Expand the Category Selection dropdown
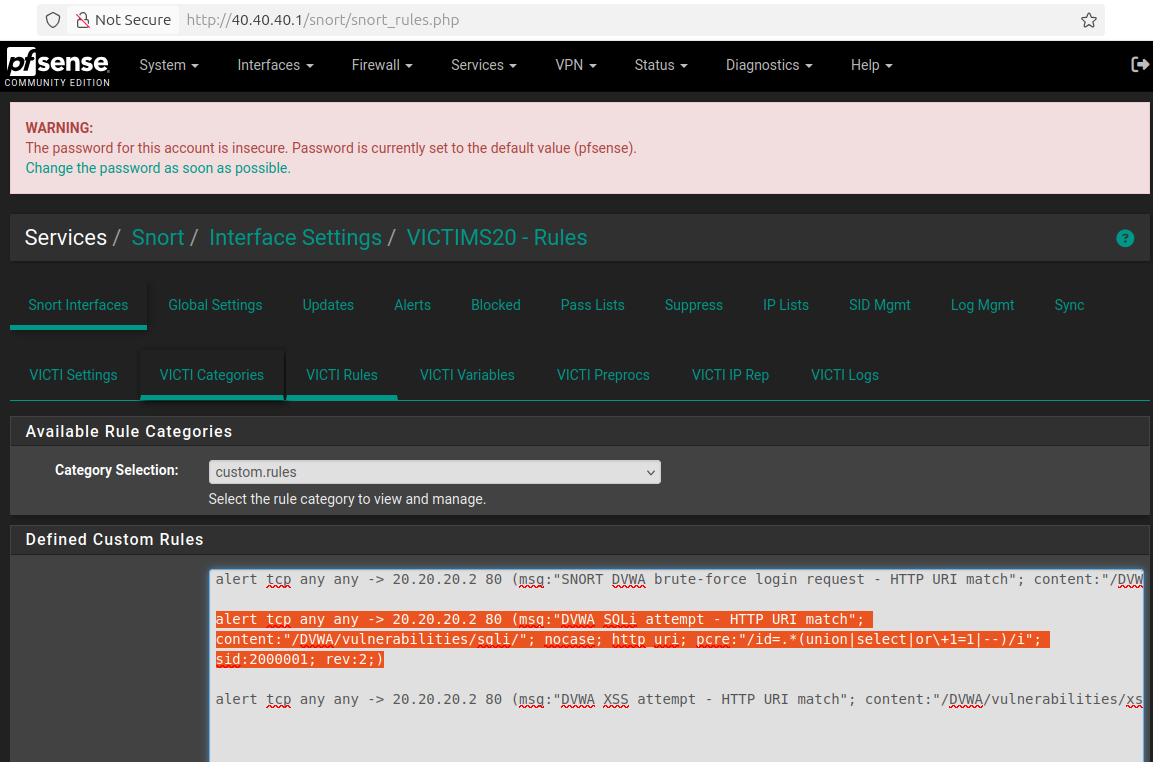1153x762 pixels. click(x=435, y=472)
